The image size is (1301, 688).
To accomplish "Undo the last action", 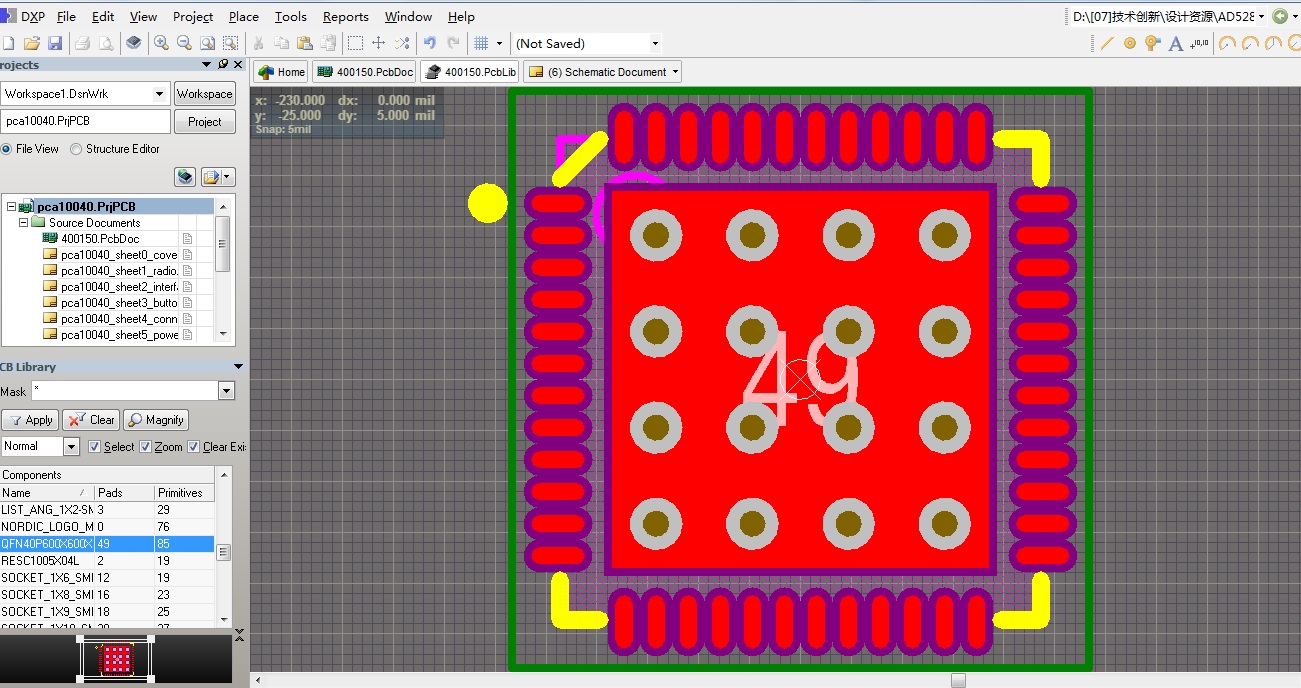I will coord(430,43).
